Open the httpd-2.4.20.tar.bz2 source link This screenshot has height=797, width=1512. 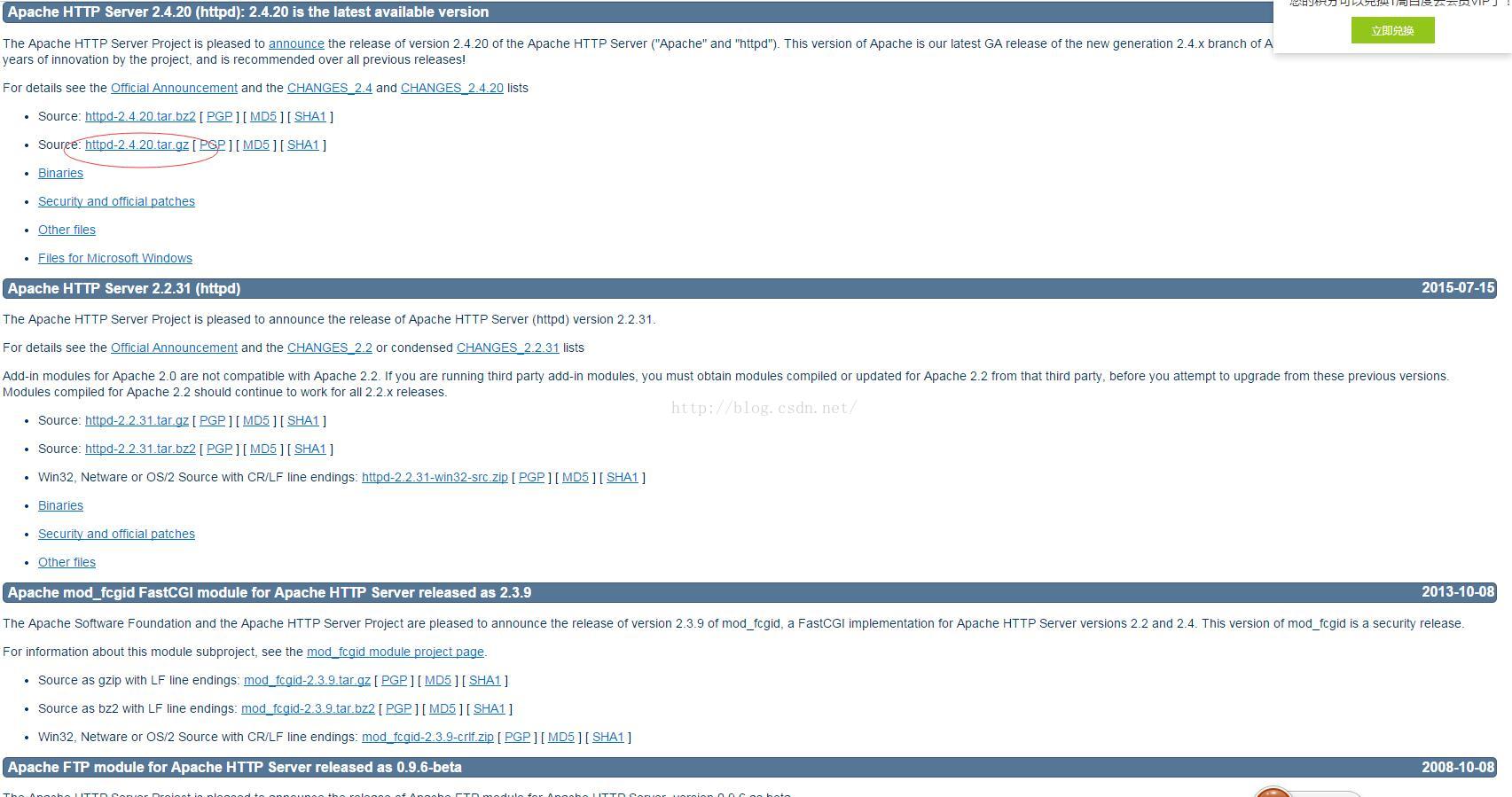pos(140,116)
